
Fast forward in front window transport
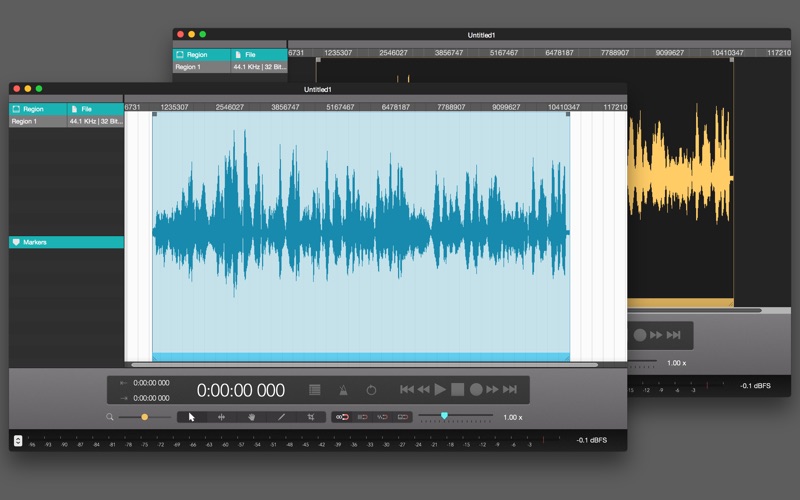492,390
